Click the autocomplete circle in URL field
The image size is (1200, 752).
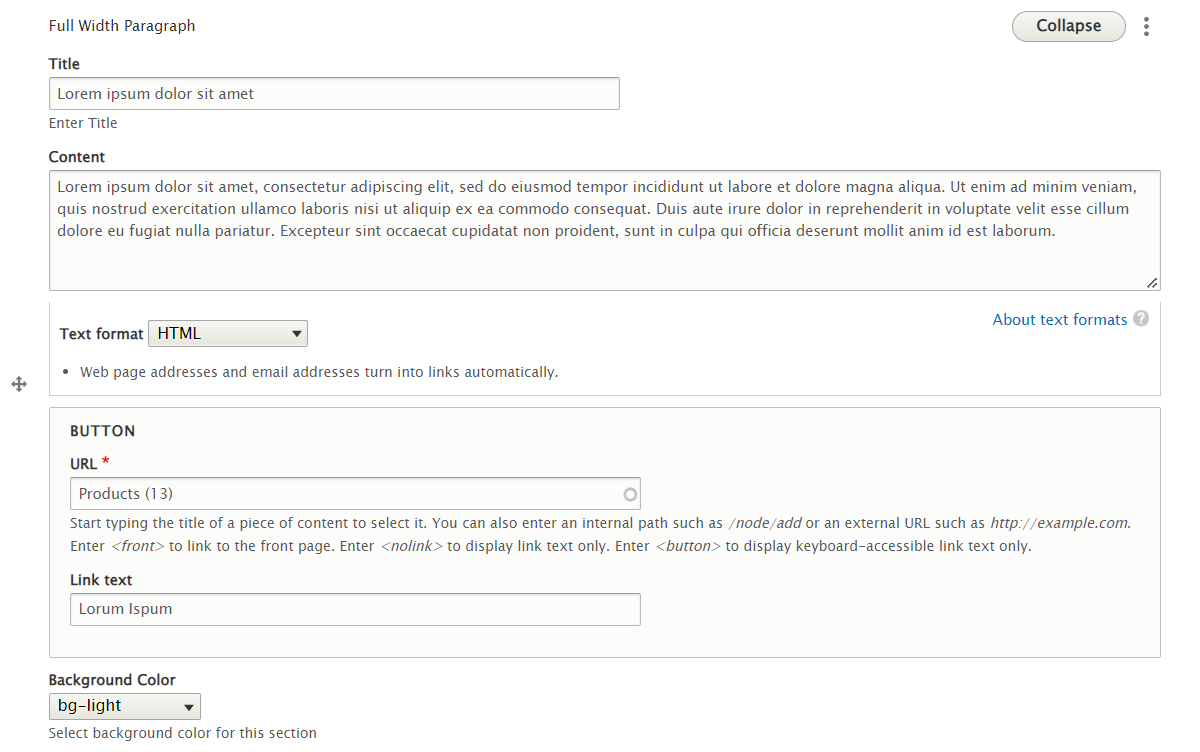click(630, 494)
